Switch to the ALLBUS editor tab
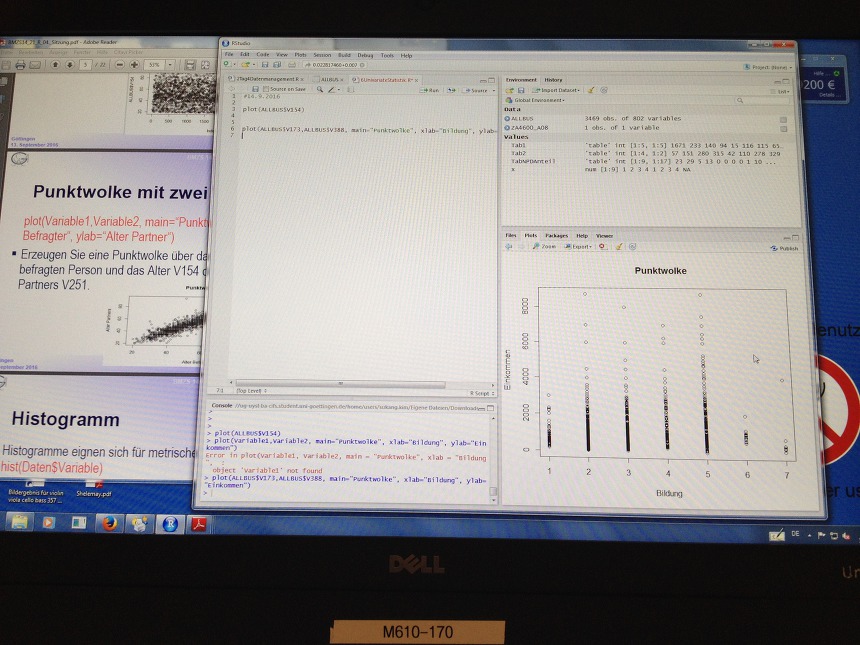This screenshot has height=645, width=860. pos(330,80)
